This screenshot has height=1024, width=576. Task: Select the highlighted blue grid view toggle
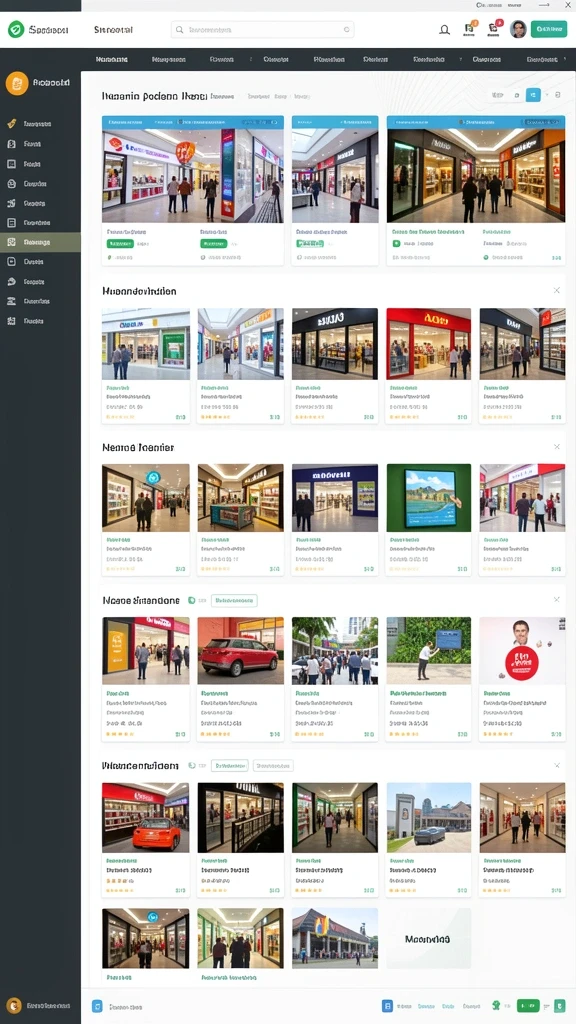click(534, 95)
